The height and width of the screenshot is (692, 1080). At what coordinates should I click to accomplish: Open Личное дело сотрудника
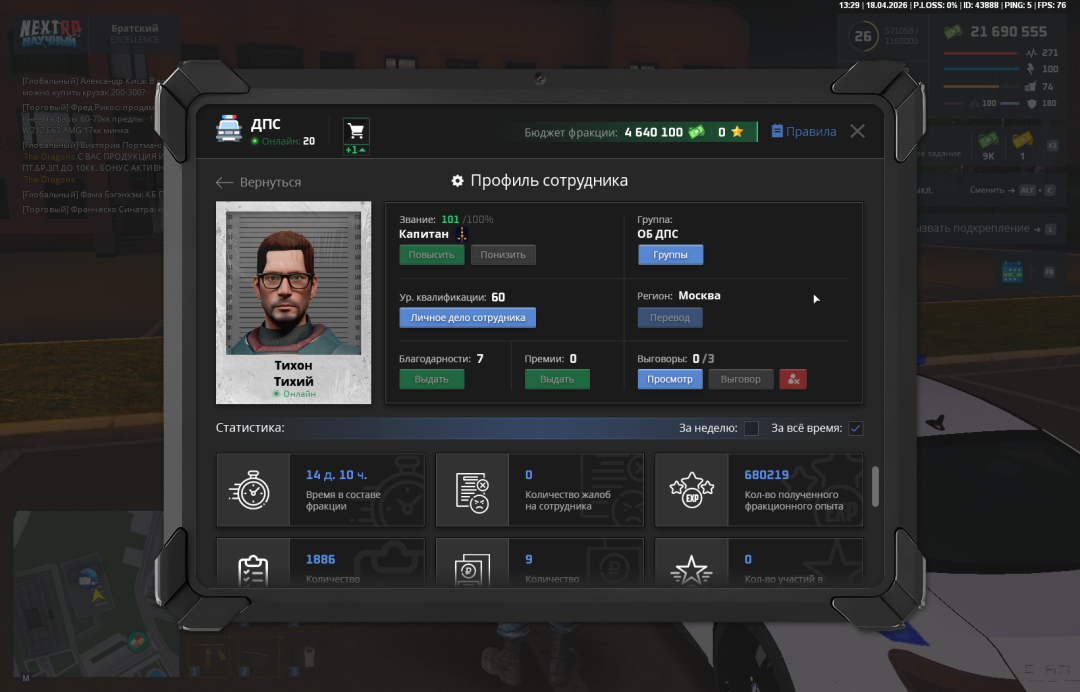click(467, 317)
